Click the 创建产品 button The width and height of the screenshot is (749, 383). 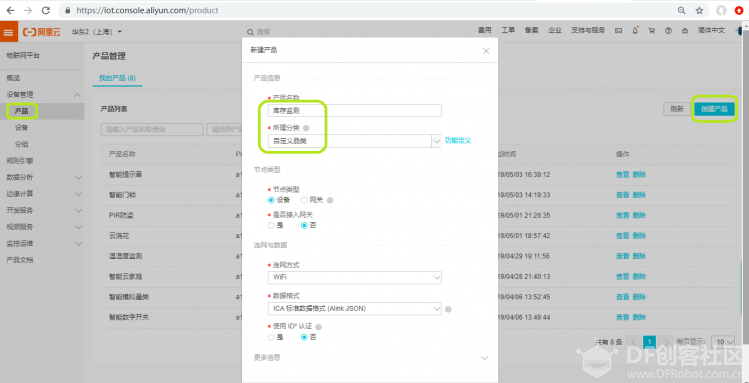pyautogui.click(x=714, y=109)
